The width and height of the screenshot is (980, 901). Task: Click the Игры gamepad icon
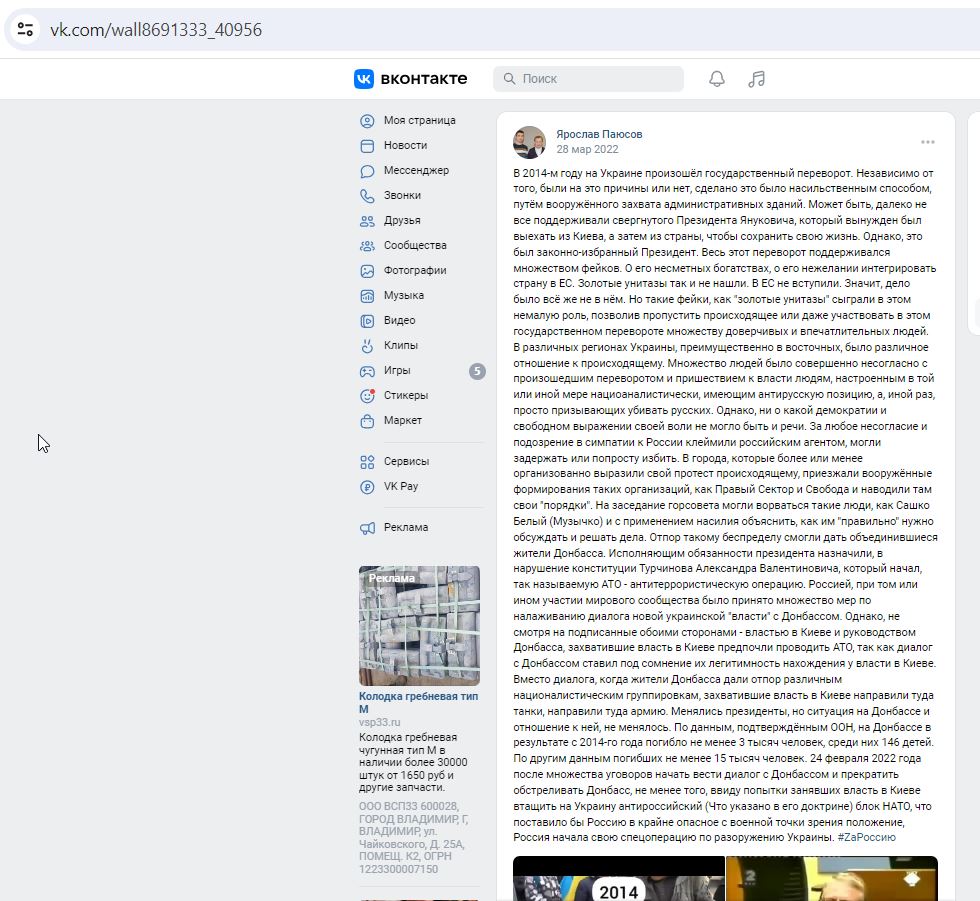(x=367, y=371)
